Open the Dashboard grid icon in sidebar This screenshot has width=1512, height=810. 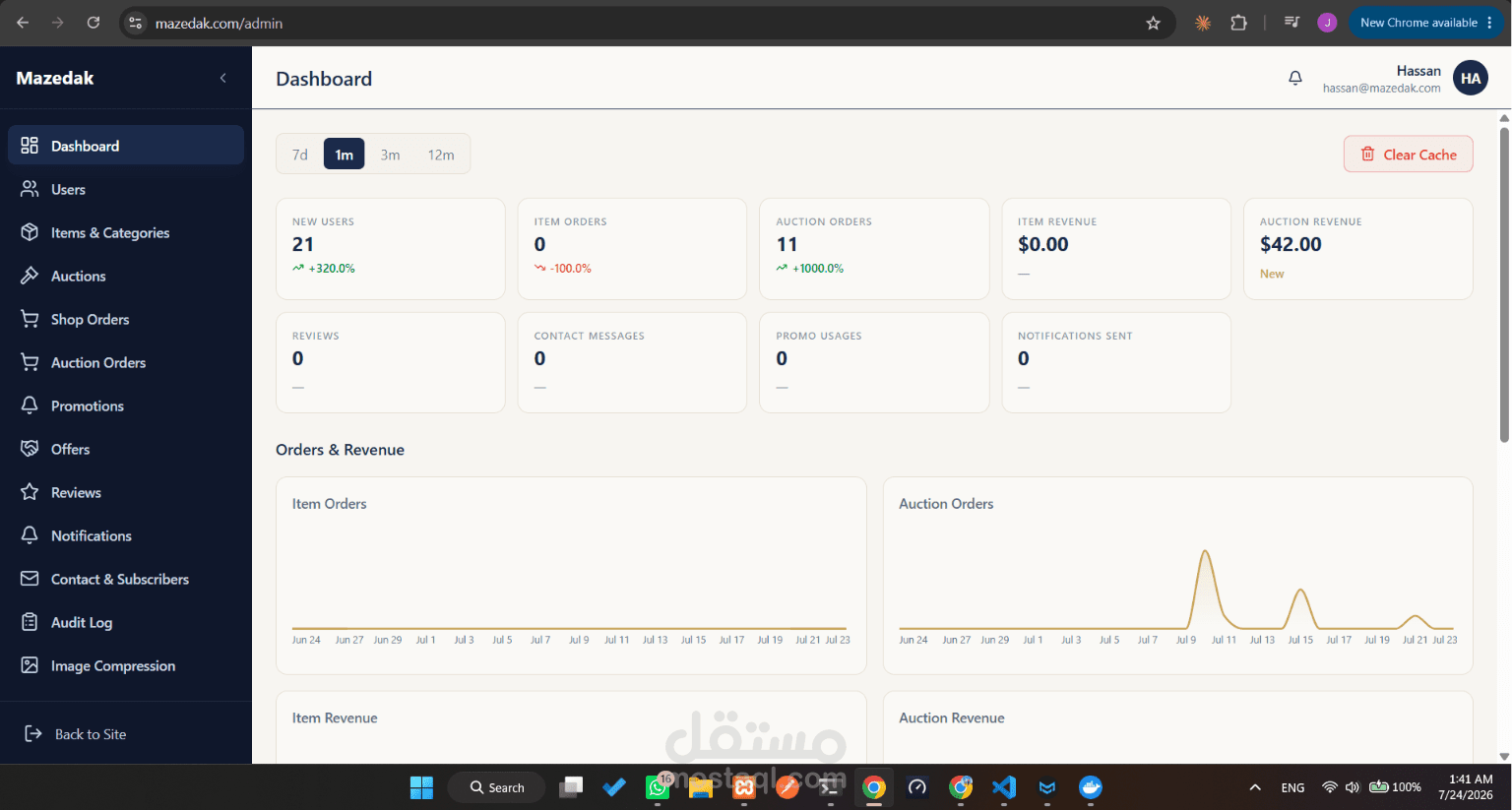tap(30, 146)
